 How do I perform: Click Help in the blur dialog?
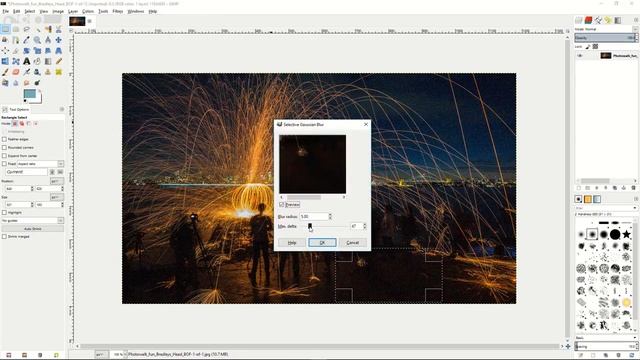point(292,242)
